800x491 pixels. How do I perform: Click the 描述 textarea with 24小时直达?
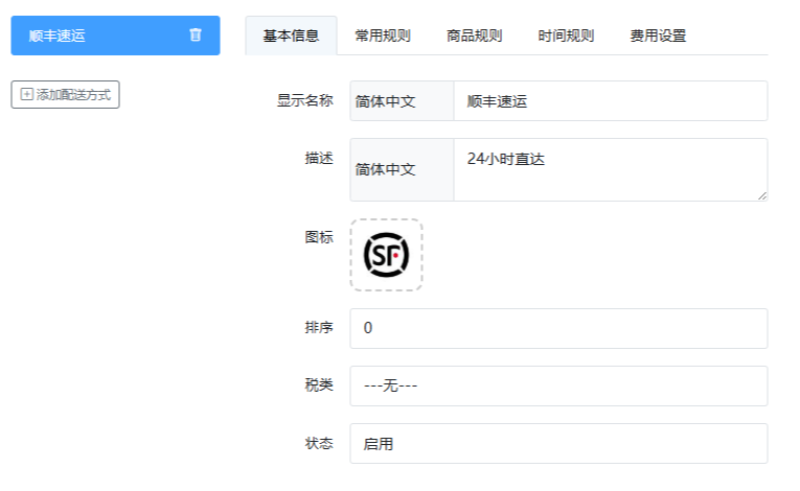tap(611, 169)
